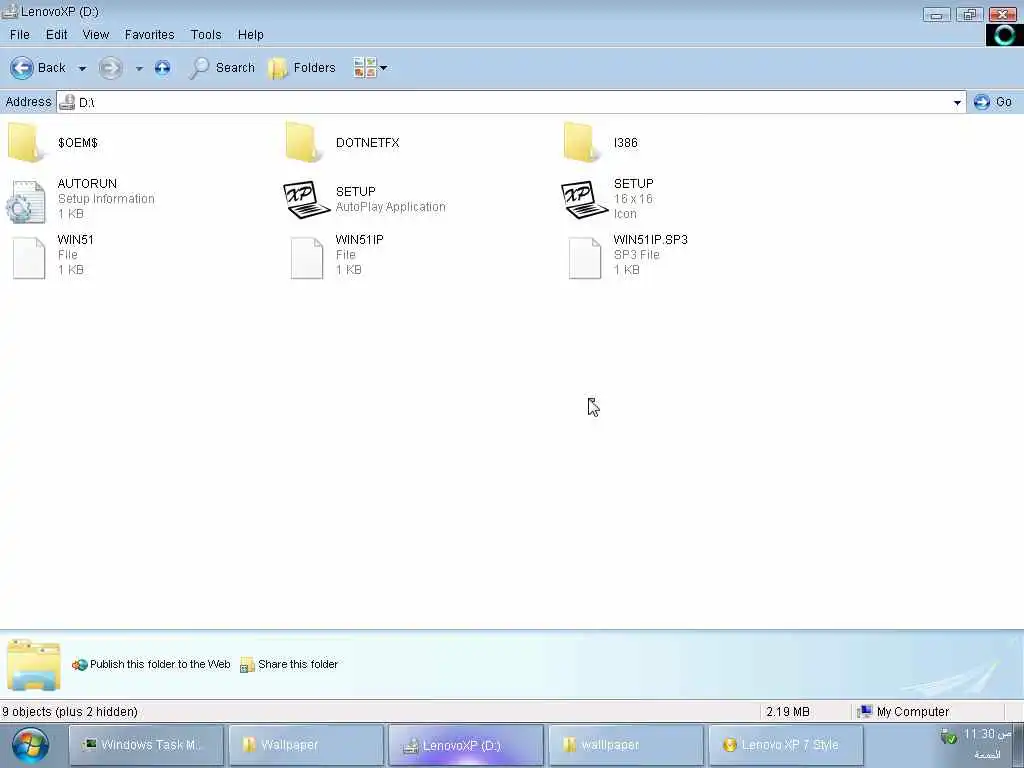
Task: Click the 2.19 MB status bar entry
Action: pos(788,711)
